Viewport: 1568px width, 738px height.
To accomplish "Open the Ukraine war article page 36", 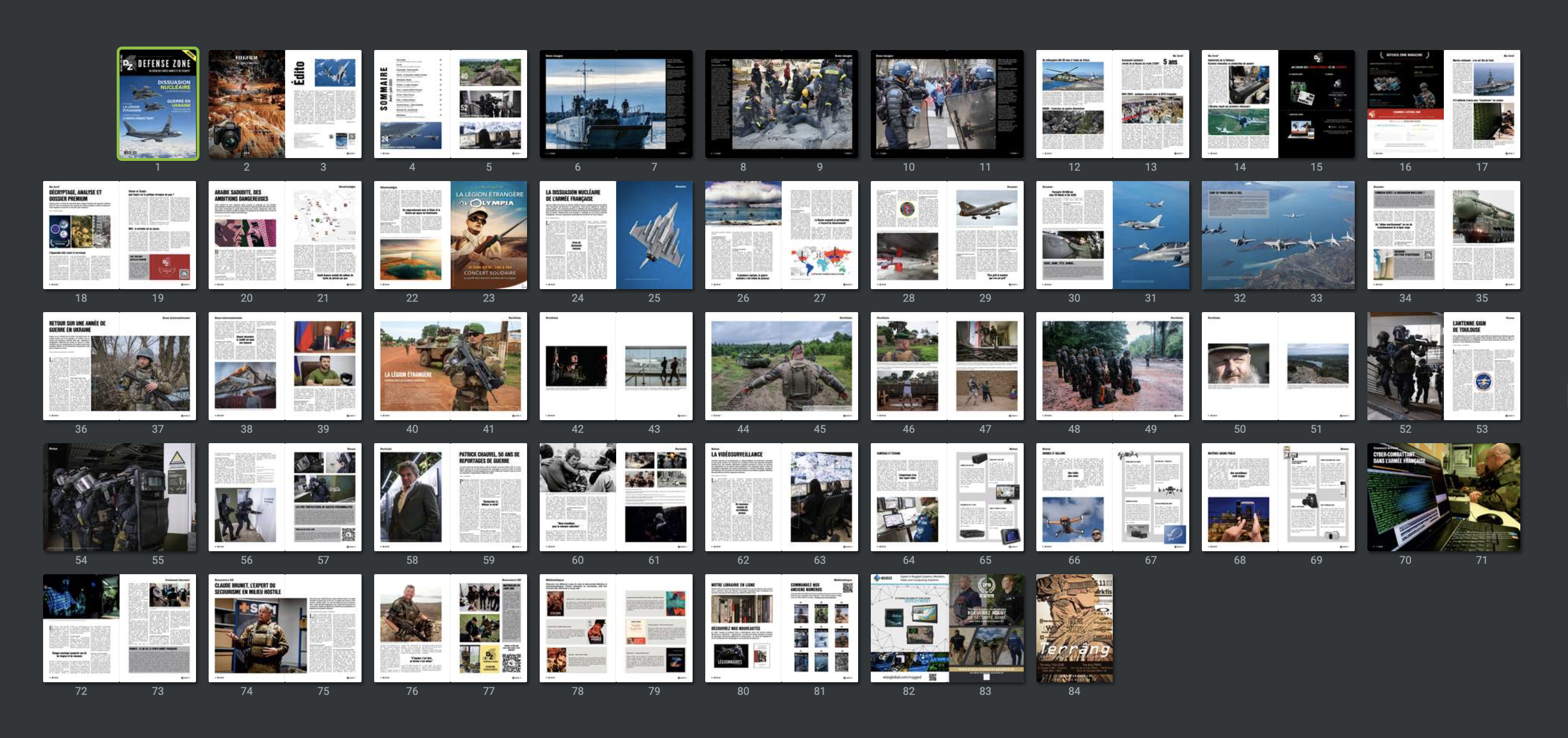I will click(81, 366).
